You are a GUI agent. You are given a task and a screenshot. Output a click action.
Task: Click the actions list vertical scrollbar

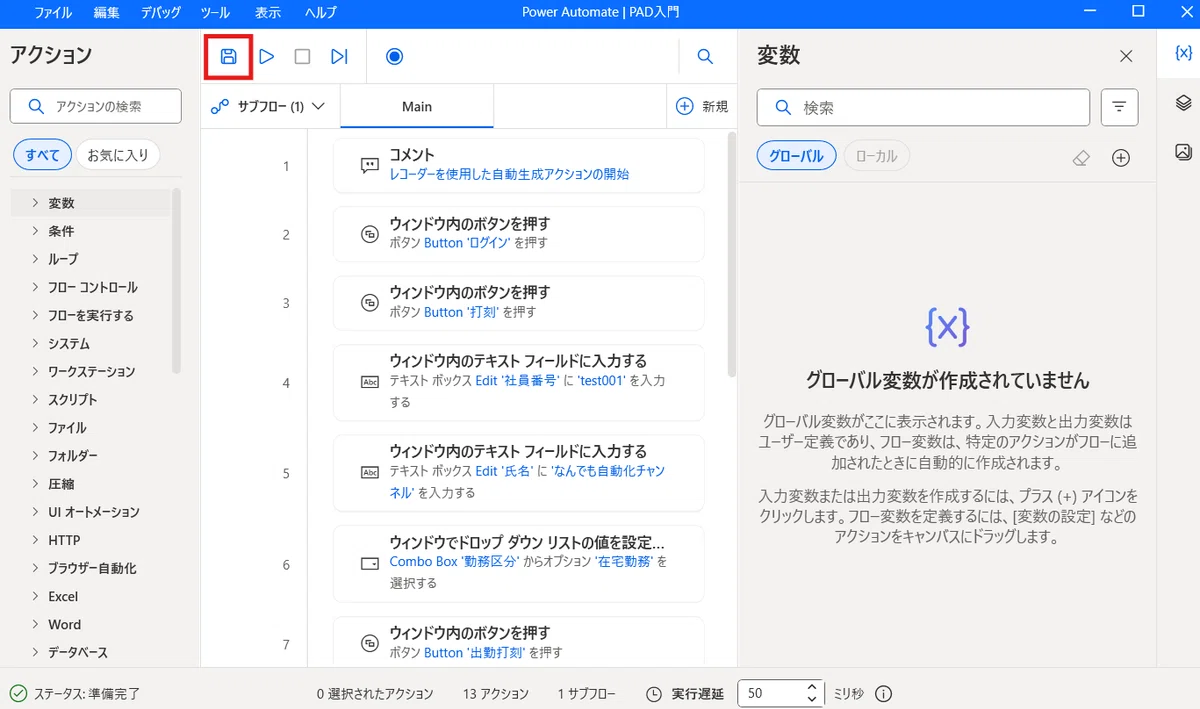pyautogui.click(x=177, y=281)
